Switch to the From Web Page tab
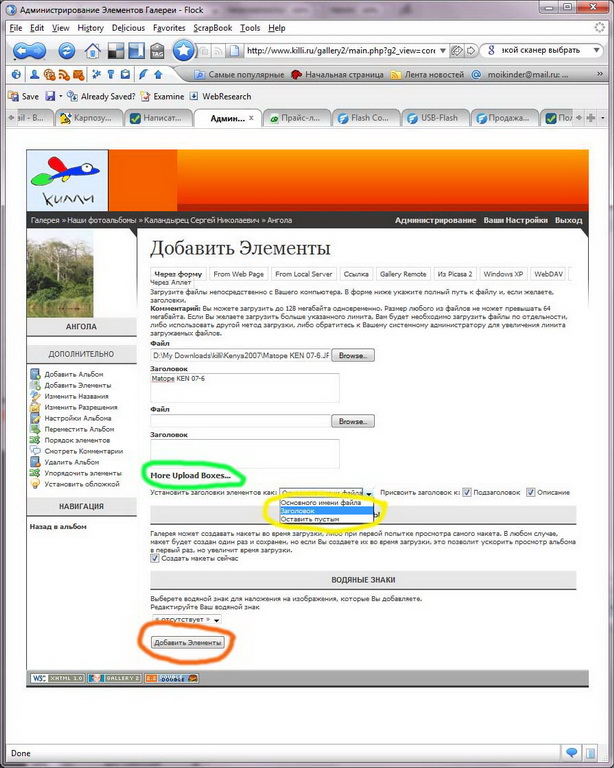614x768 pixels. point(238,273)
